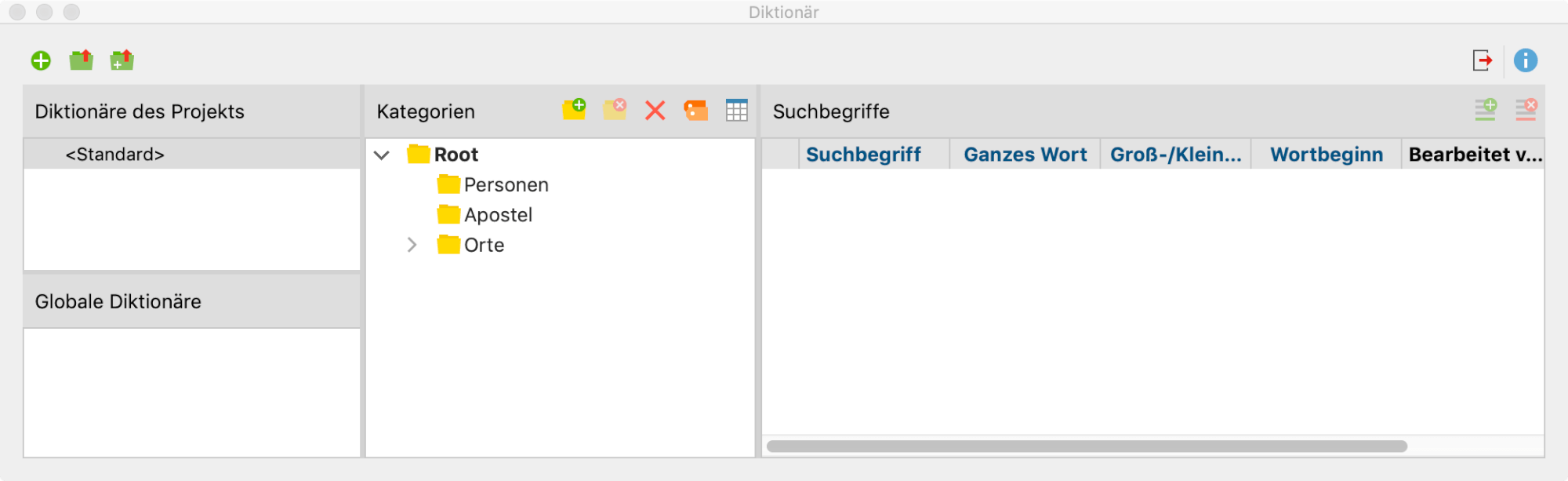Sort by Suchbegriff column header

point(873,155)
